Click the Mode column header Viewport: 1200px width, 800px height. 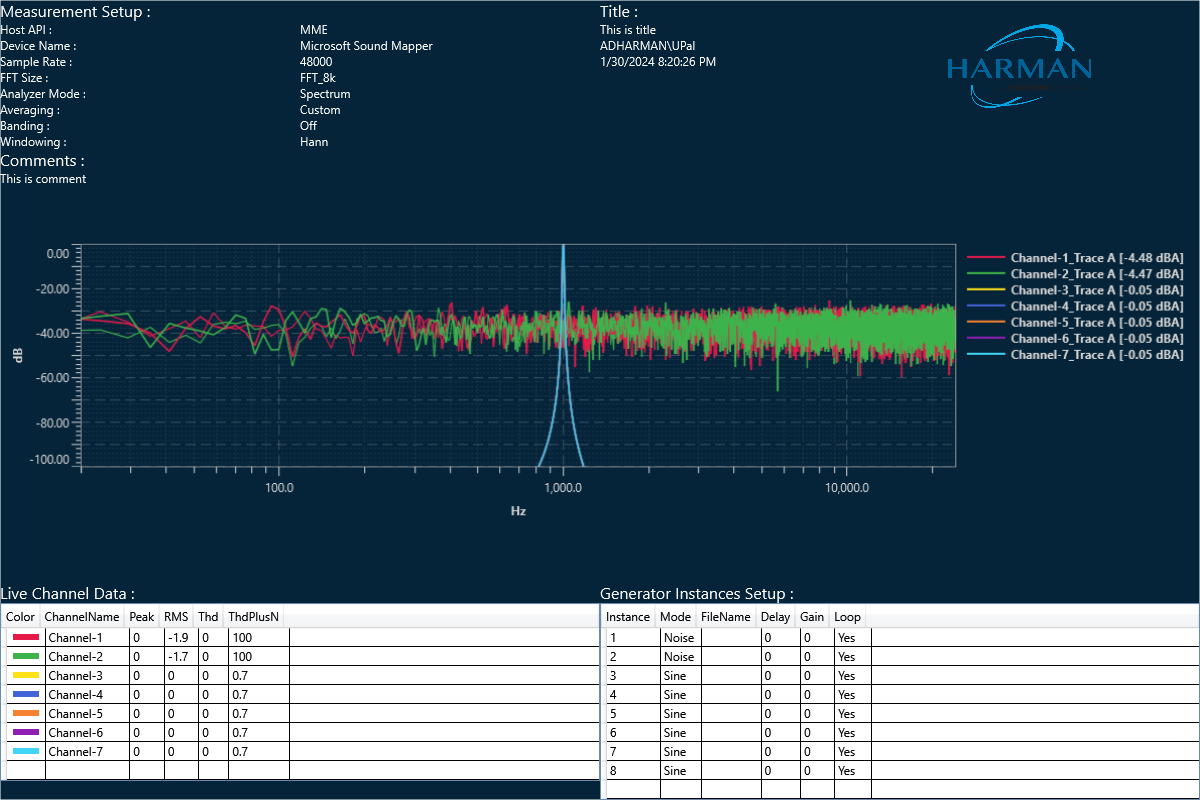[x=676, y=617]
